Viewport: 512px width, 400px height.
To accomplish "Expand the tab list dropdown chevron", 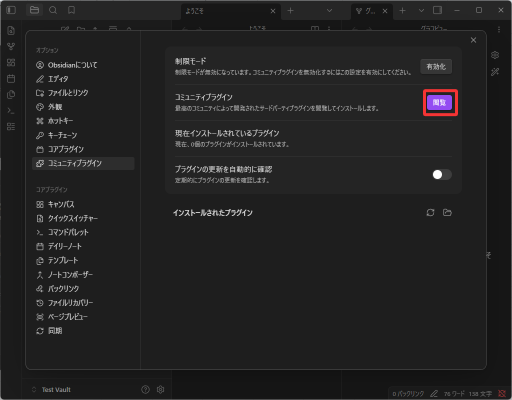I will point(329,11).
